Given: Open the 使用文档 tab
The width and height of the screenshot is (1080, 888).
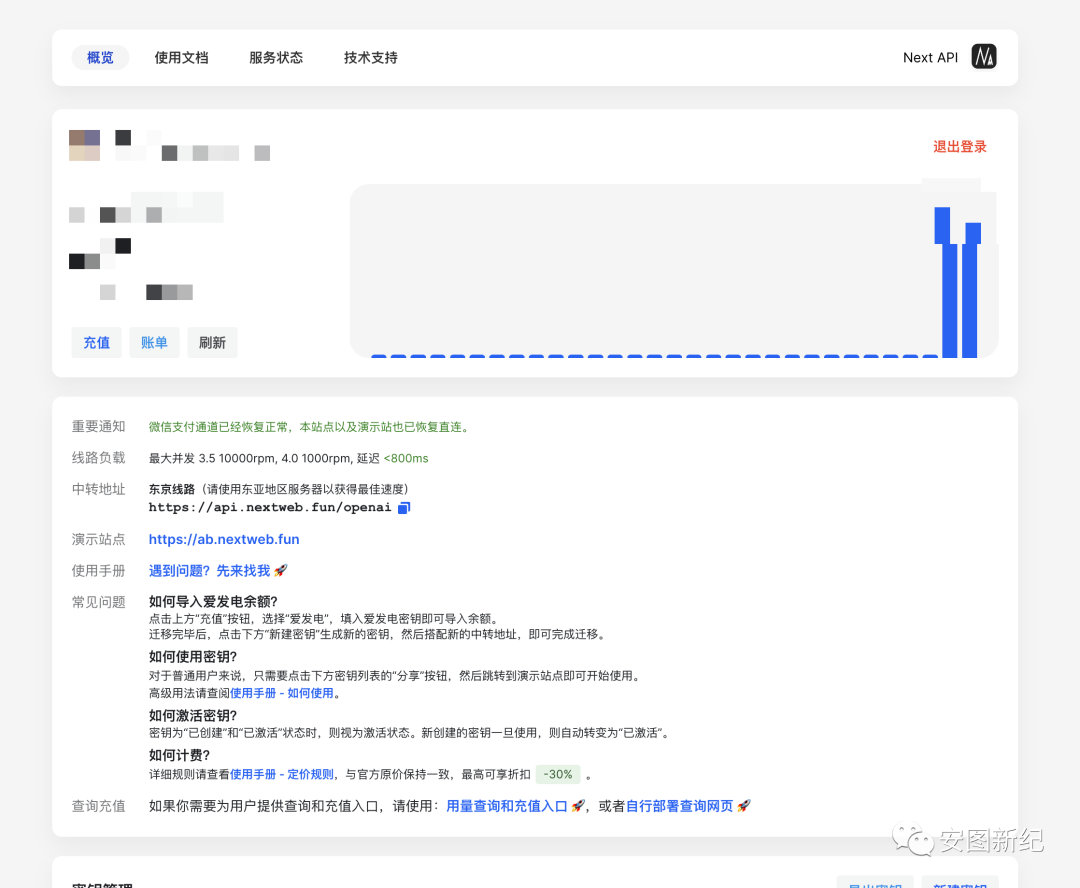Looking at the screenshot, I should coord(181,58).
